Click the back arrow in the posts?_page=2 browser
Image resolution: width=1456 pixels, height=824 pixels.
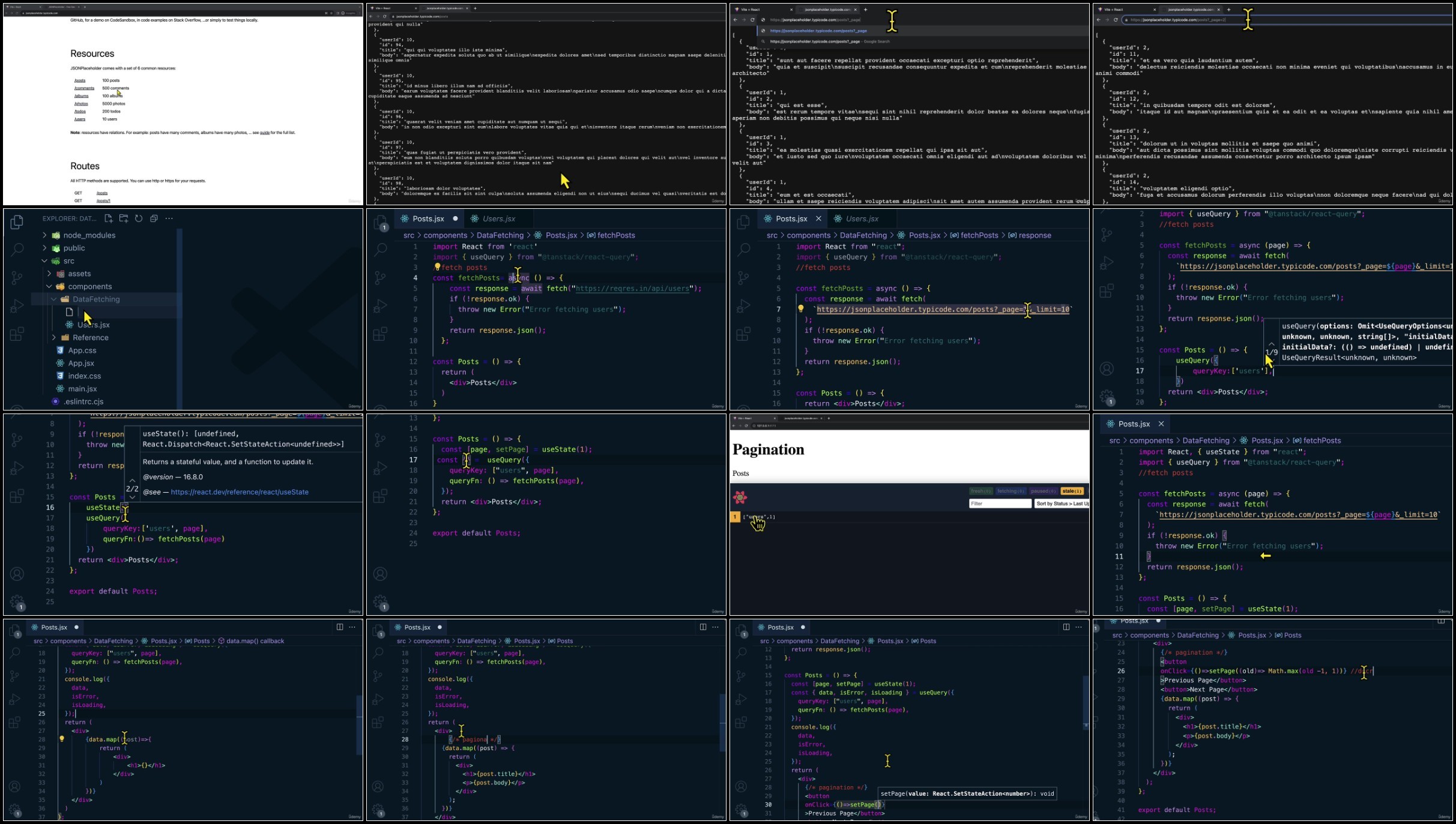pos(1098,20)
